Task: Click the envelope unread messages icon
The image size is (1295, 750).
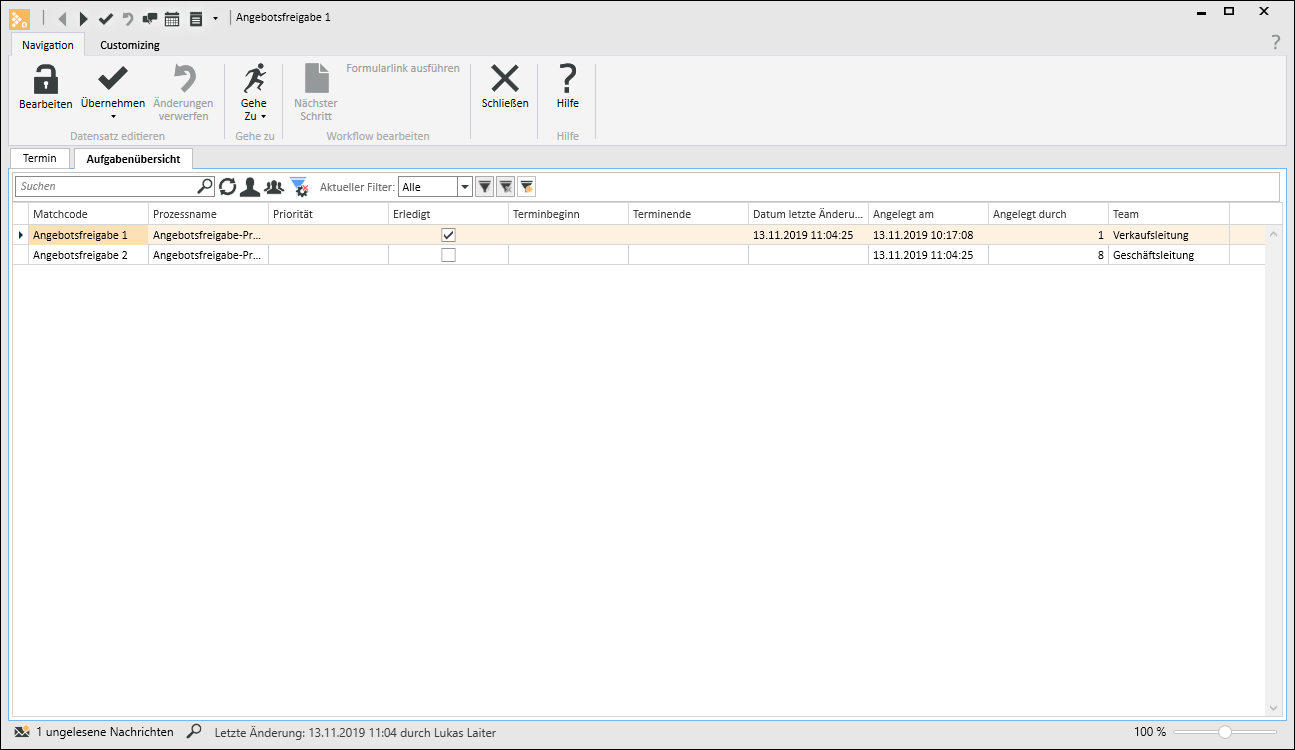Action: [x=22, y=732]
